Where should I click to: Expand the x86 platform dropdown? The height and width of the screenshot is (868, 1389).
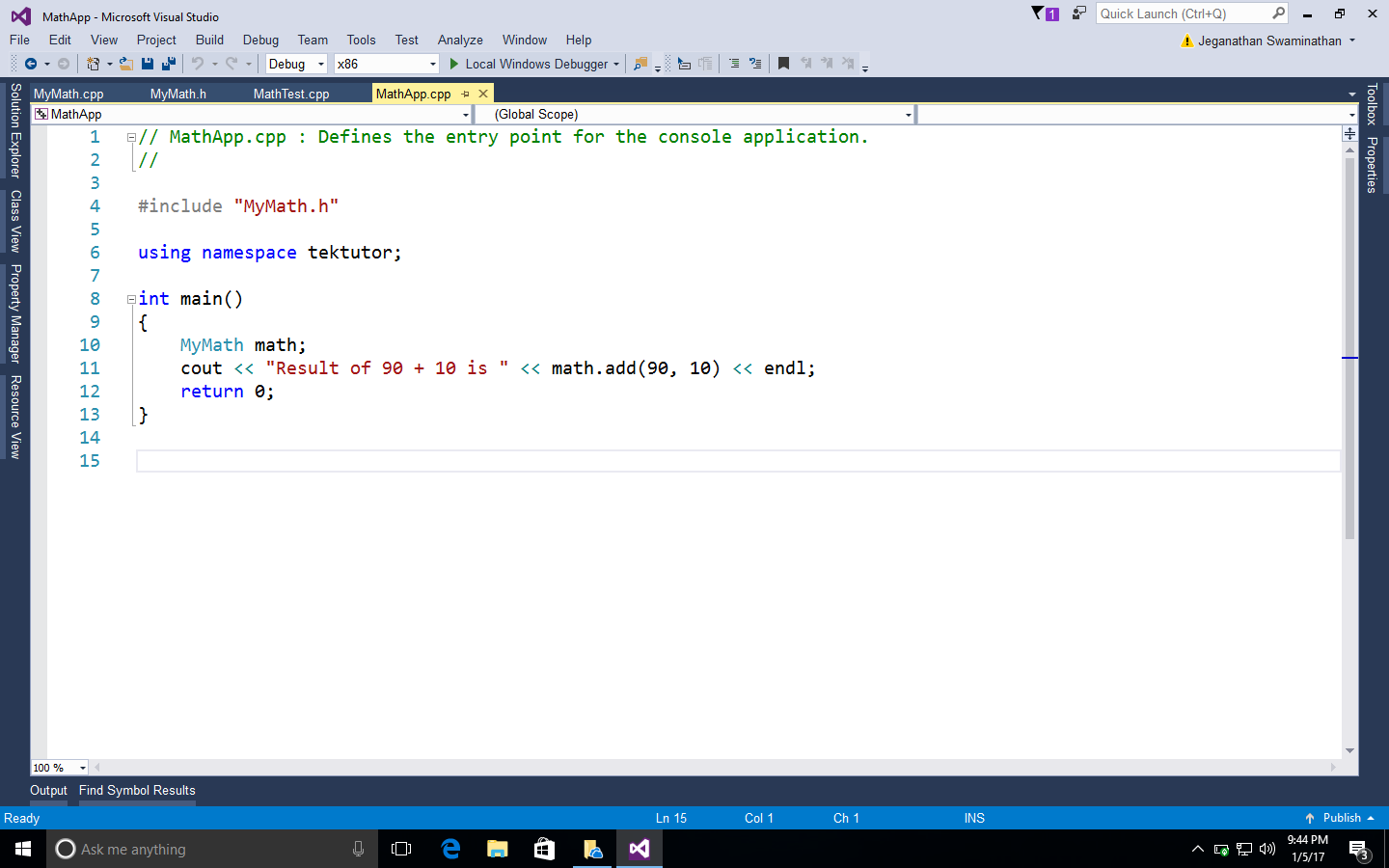(432, 64)
